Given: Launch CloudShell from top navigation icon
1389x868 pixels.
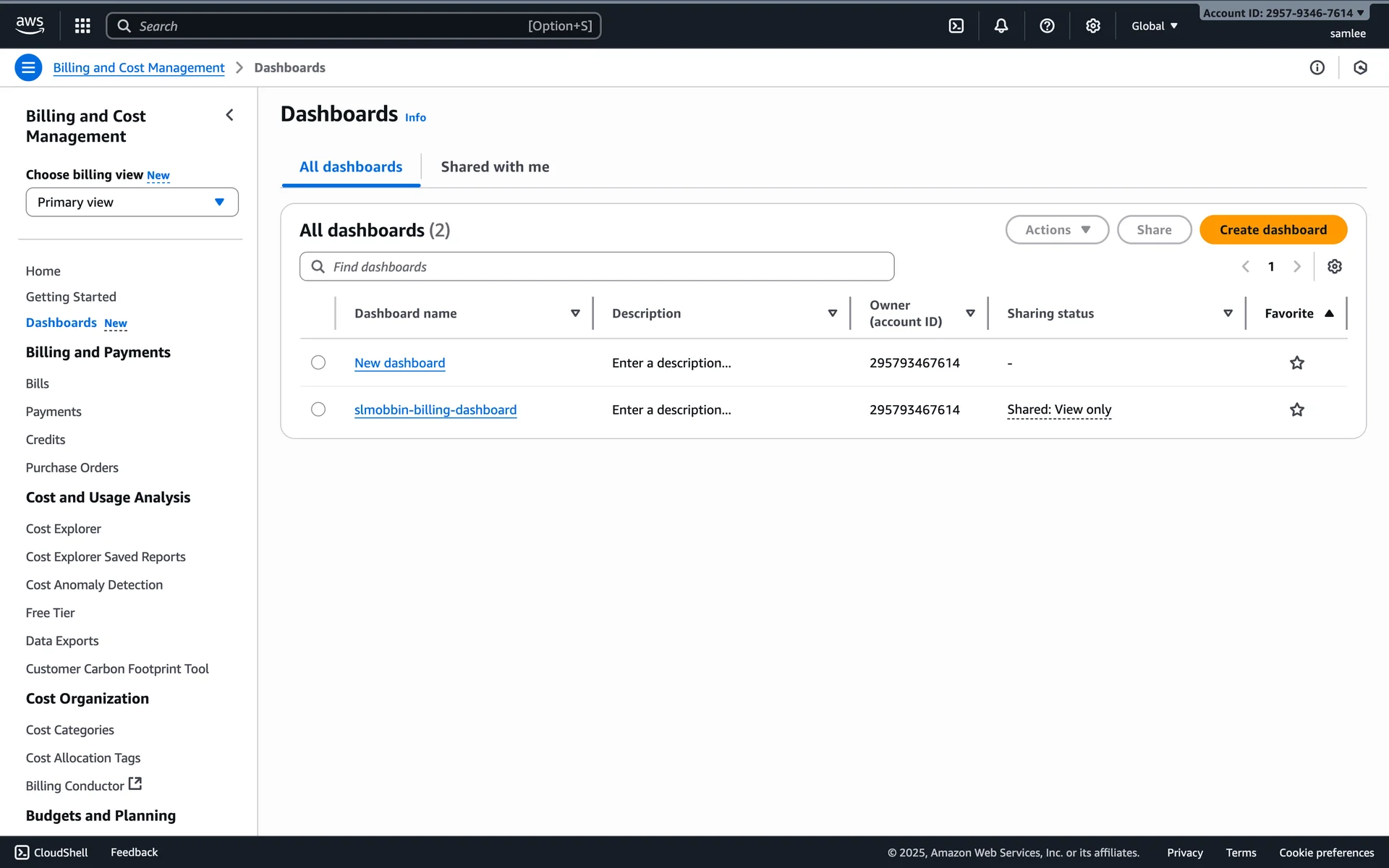Looking at the screenshot, I should point(956,26).
